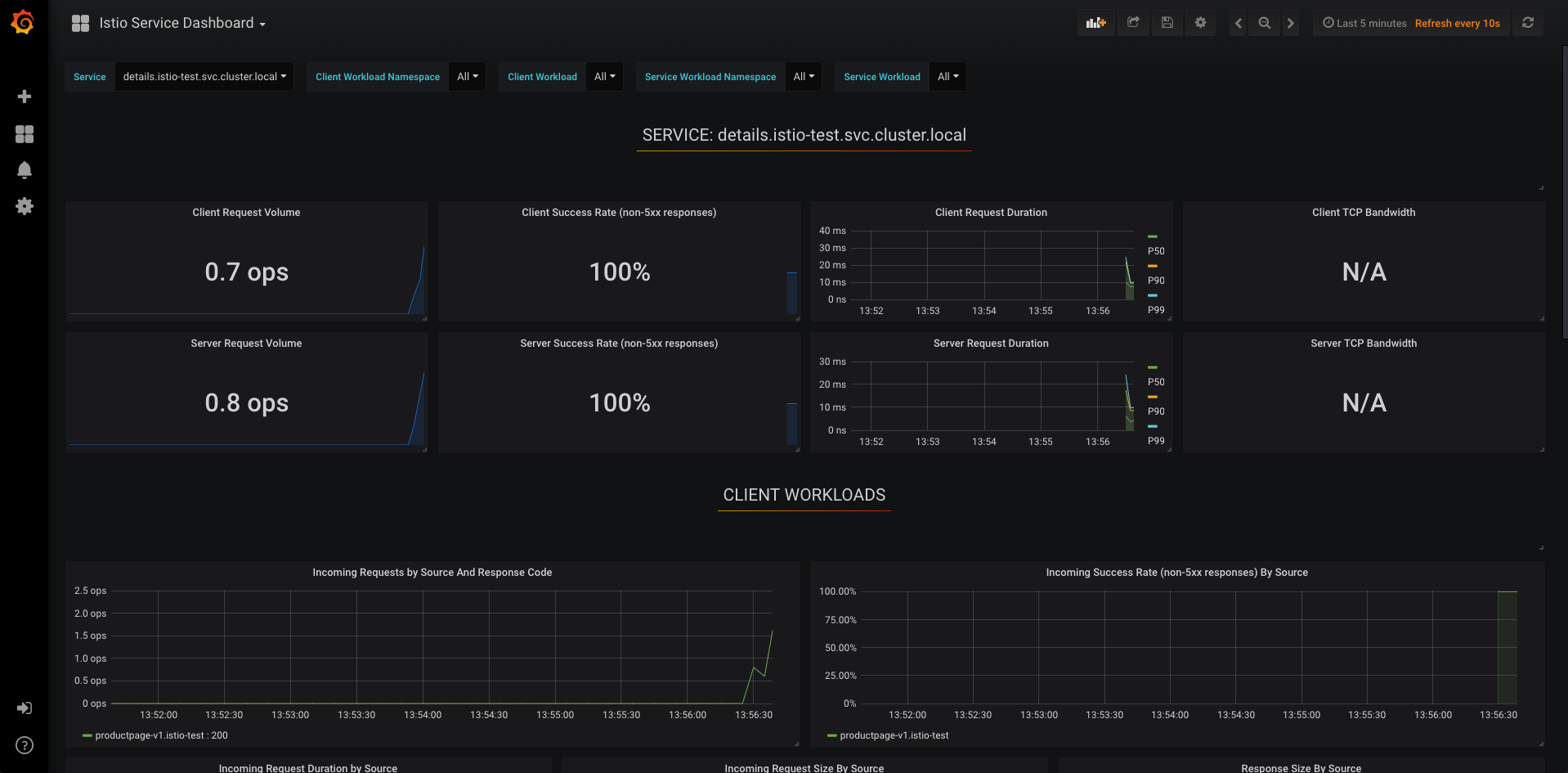The height and width of the screenshot is (773, 1568).
Task: Open Client Success Rate panel title menu
Action: [619, 213]
